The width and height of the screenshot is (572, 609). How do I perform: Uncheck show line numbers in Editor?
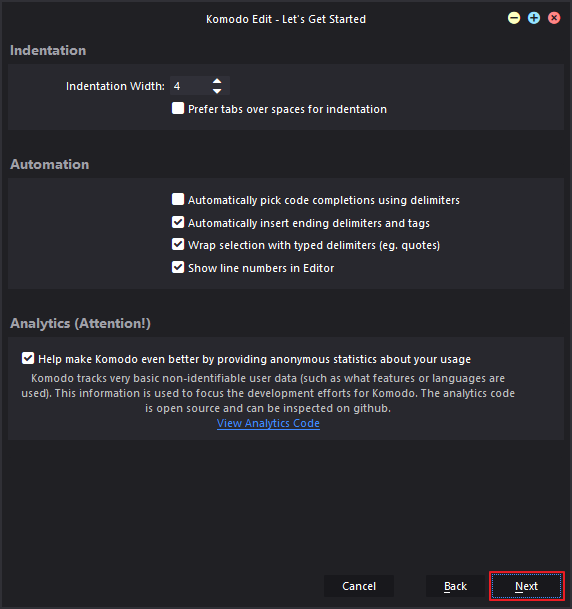coord(178,267)
